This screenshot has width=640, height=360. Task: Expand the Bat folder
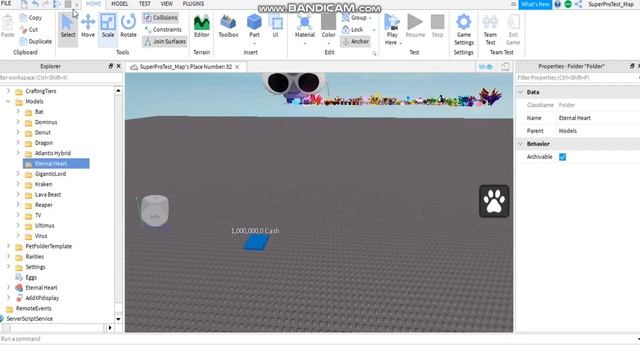[18, 111]
